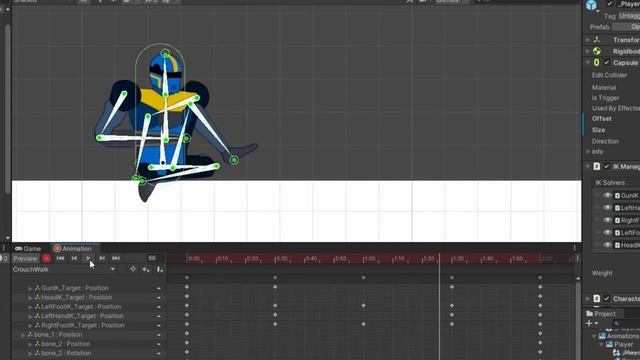This screenshot has width=640, height=360.
Task: Click the Transform component icon
Action: pos(597,40)
